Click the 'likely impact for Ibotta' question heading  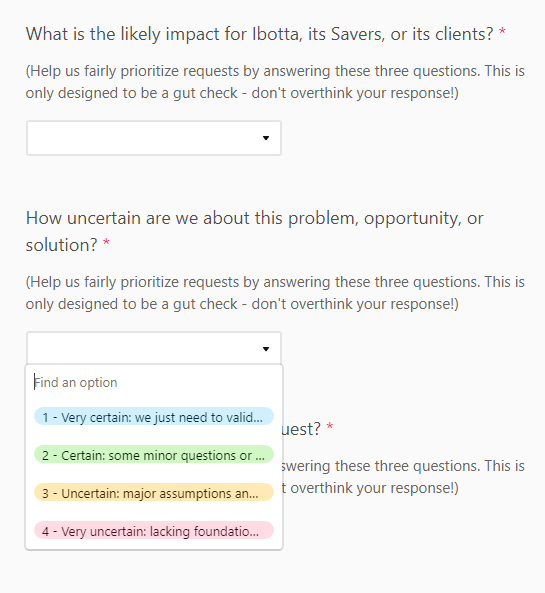pos(259,34)
